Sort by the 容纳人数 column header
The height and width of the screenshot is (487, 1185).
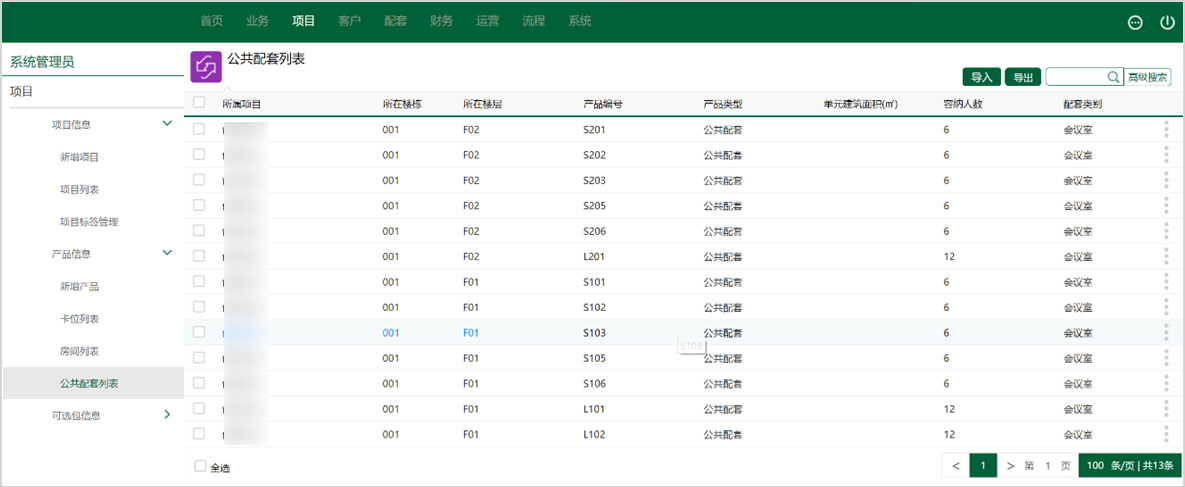(x=964, y=104)
